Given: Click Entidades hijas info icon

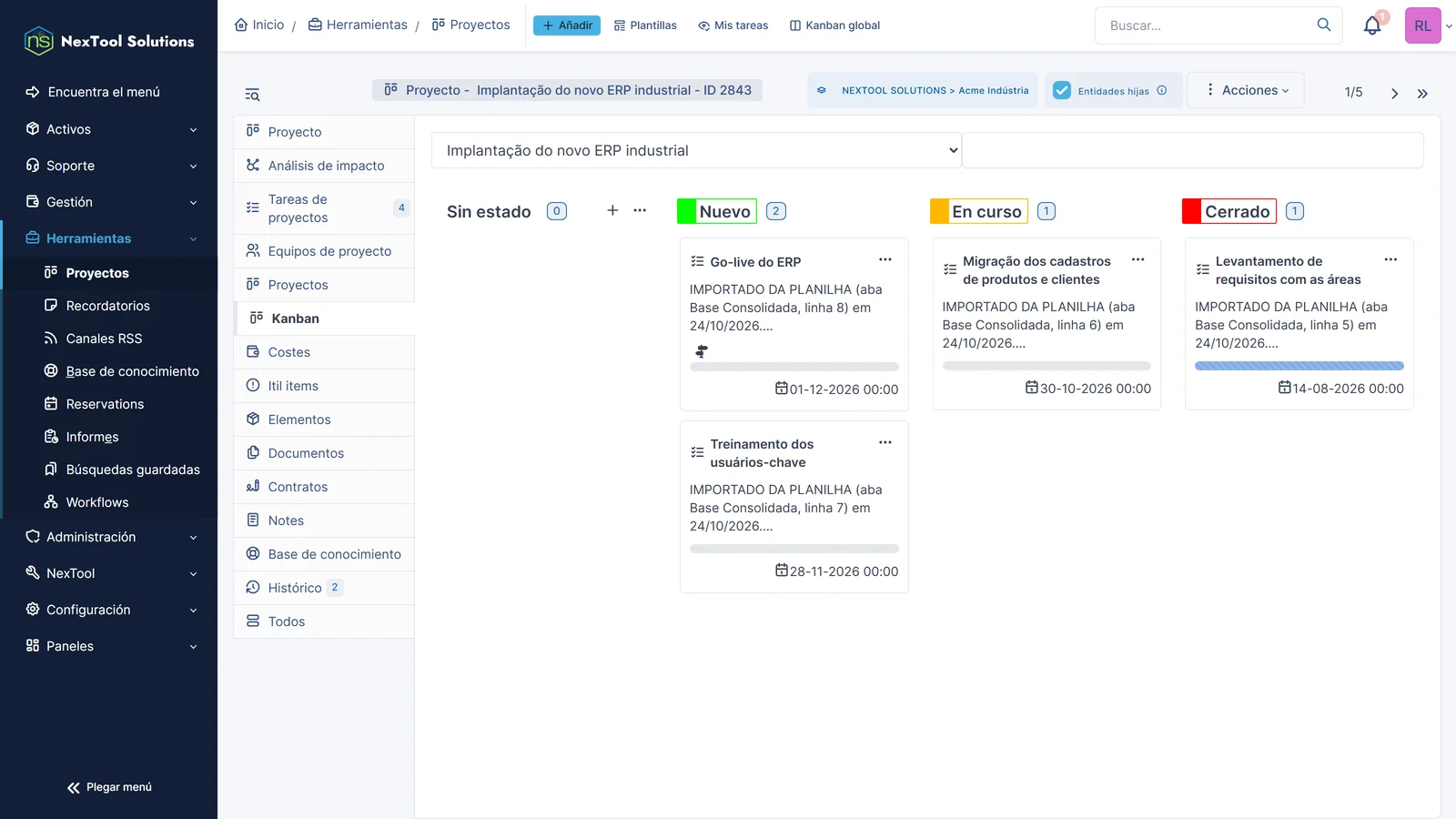Looking at the screenshot, I should (1162, 90).
